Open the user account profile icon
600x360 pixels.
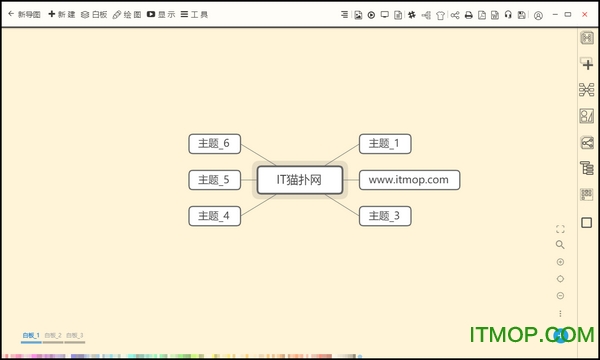(x=538, y=15)
